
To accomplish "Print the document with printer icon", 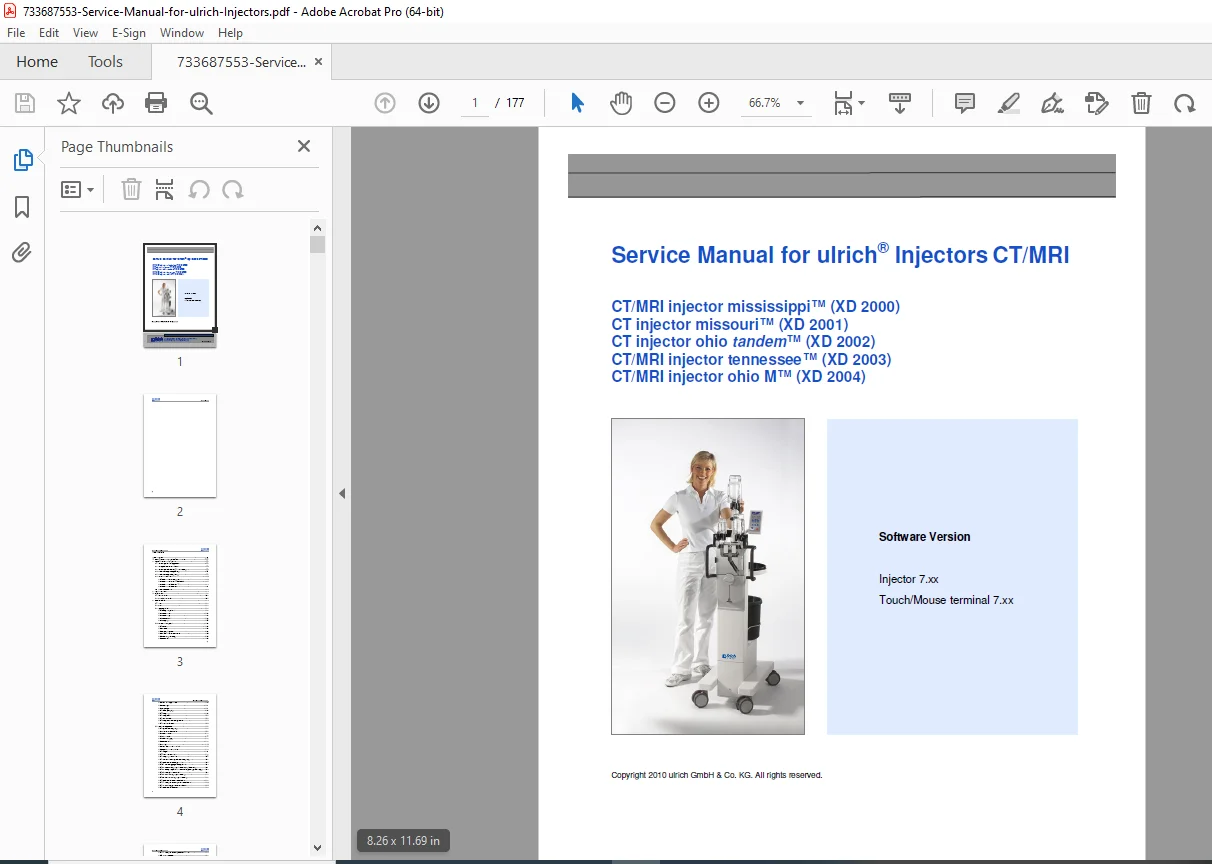I will coord(156,103).
